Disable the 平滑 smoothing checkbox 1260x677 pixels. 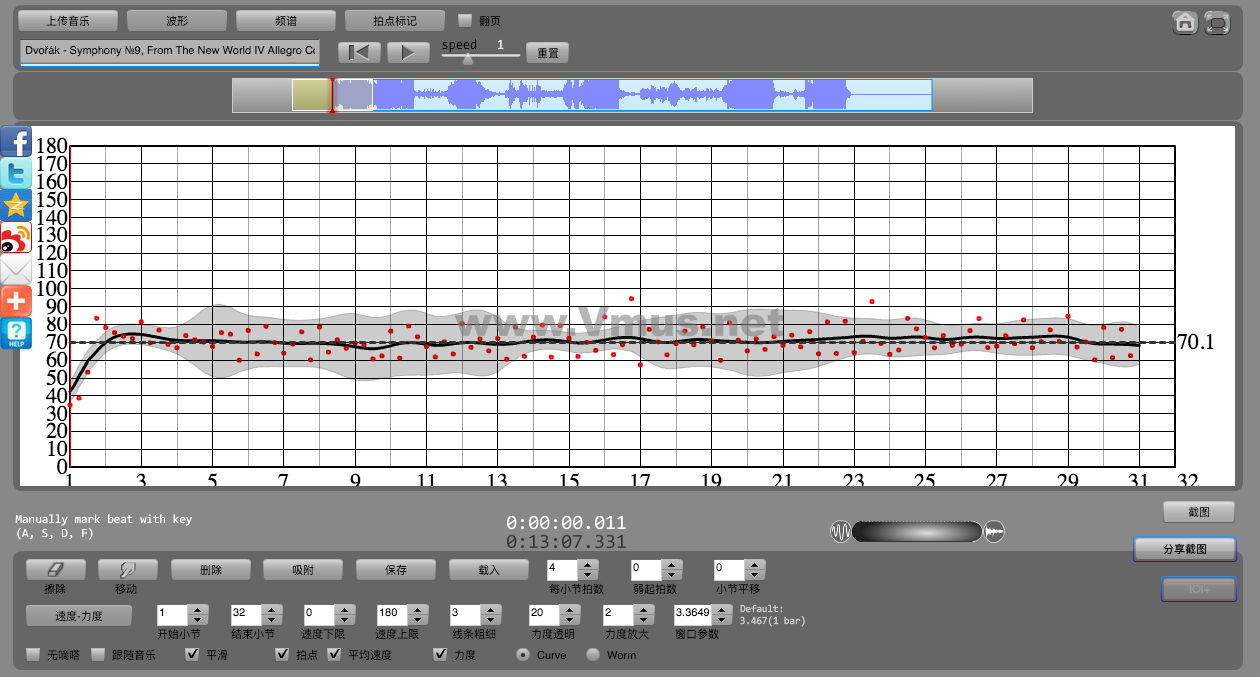pos(192,655)
